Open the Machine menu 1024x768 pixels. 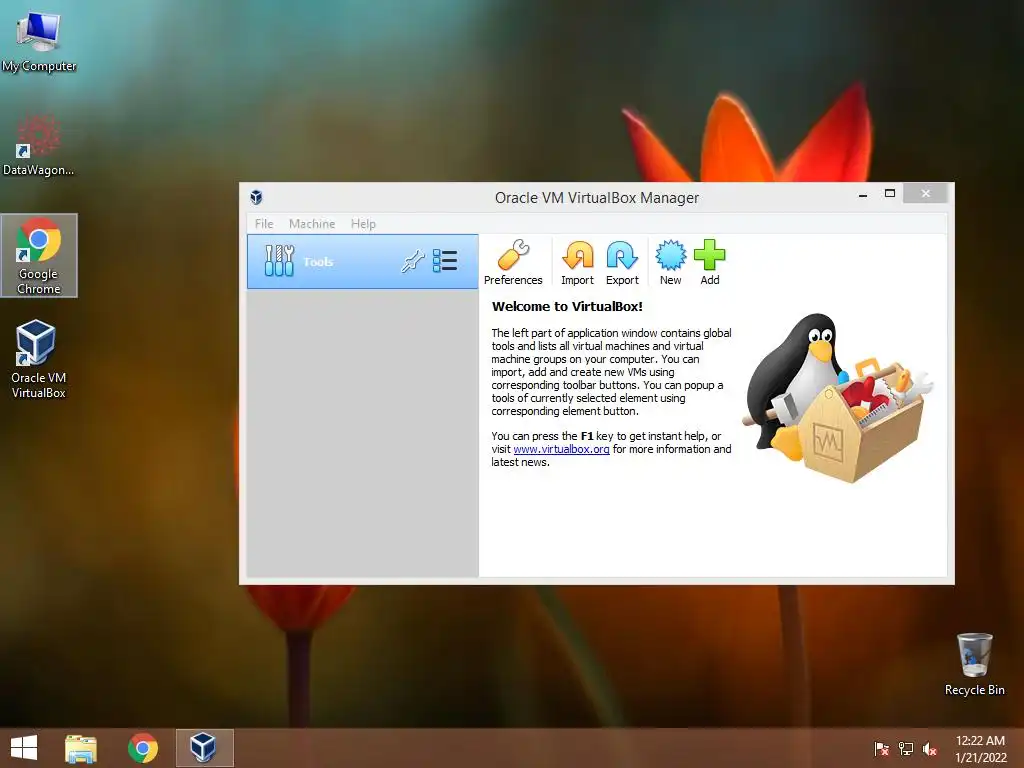point(312,223)
